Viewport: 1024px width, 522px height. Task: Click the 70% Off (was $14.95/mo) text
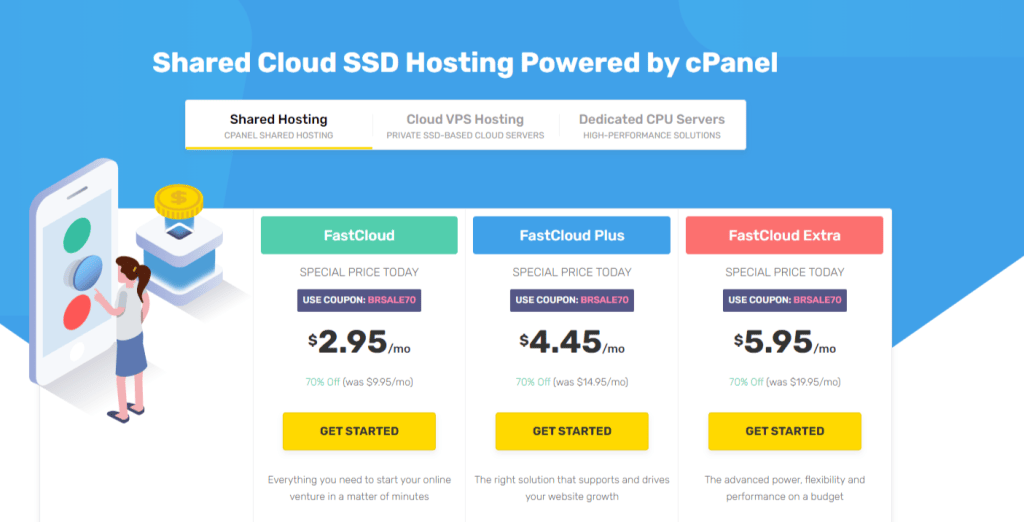pyautogui.click(x=572, y=382)
